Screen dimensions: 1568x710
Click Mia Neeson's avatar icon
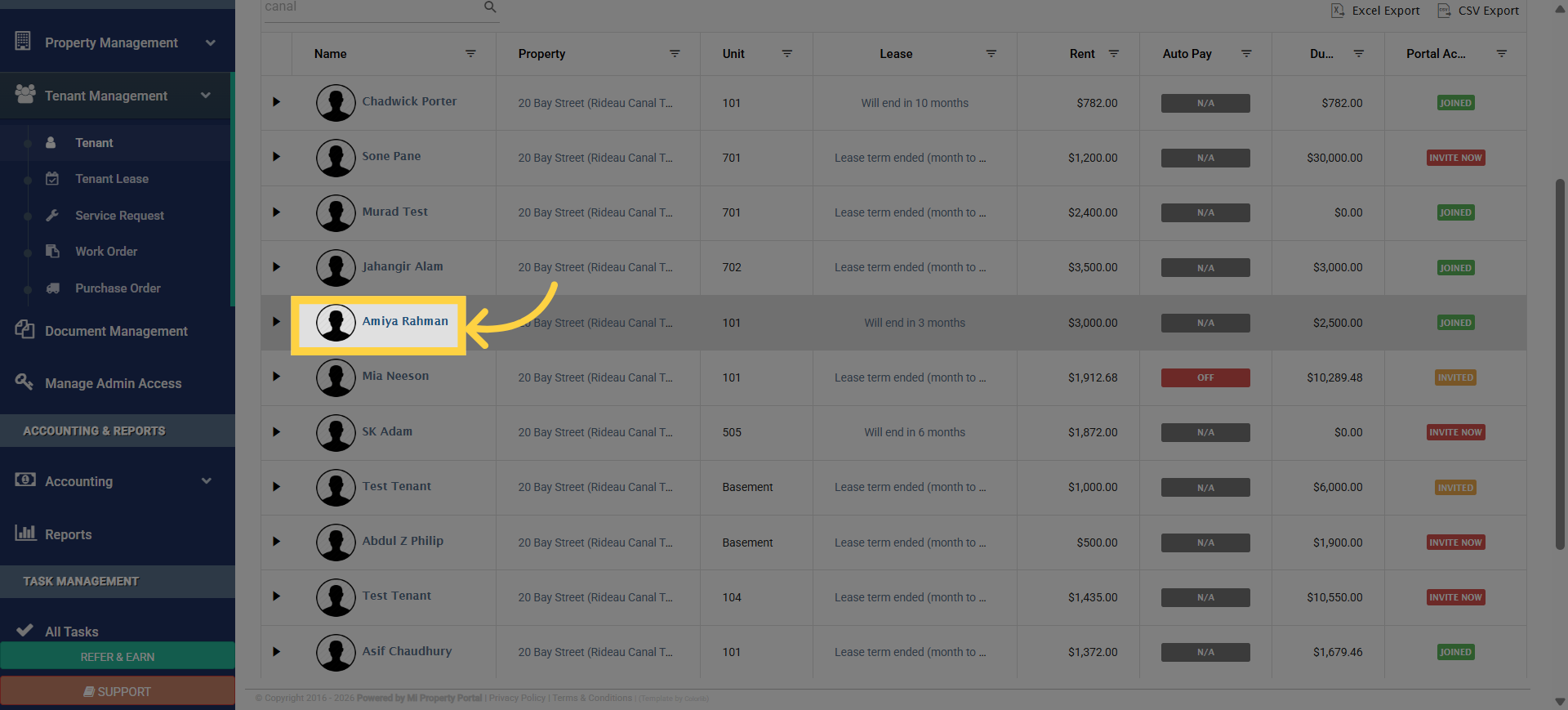(336, 377)
